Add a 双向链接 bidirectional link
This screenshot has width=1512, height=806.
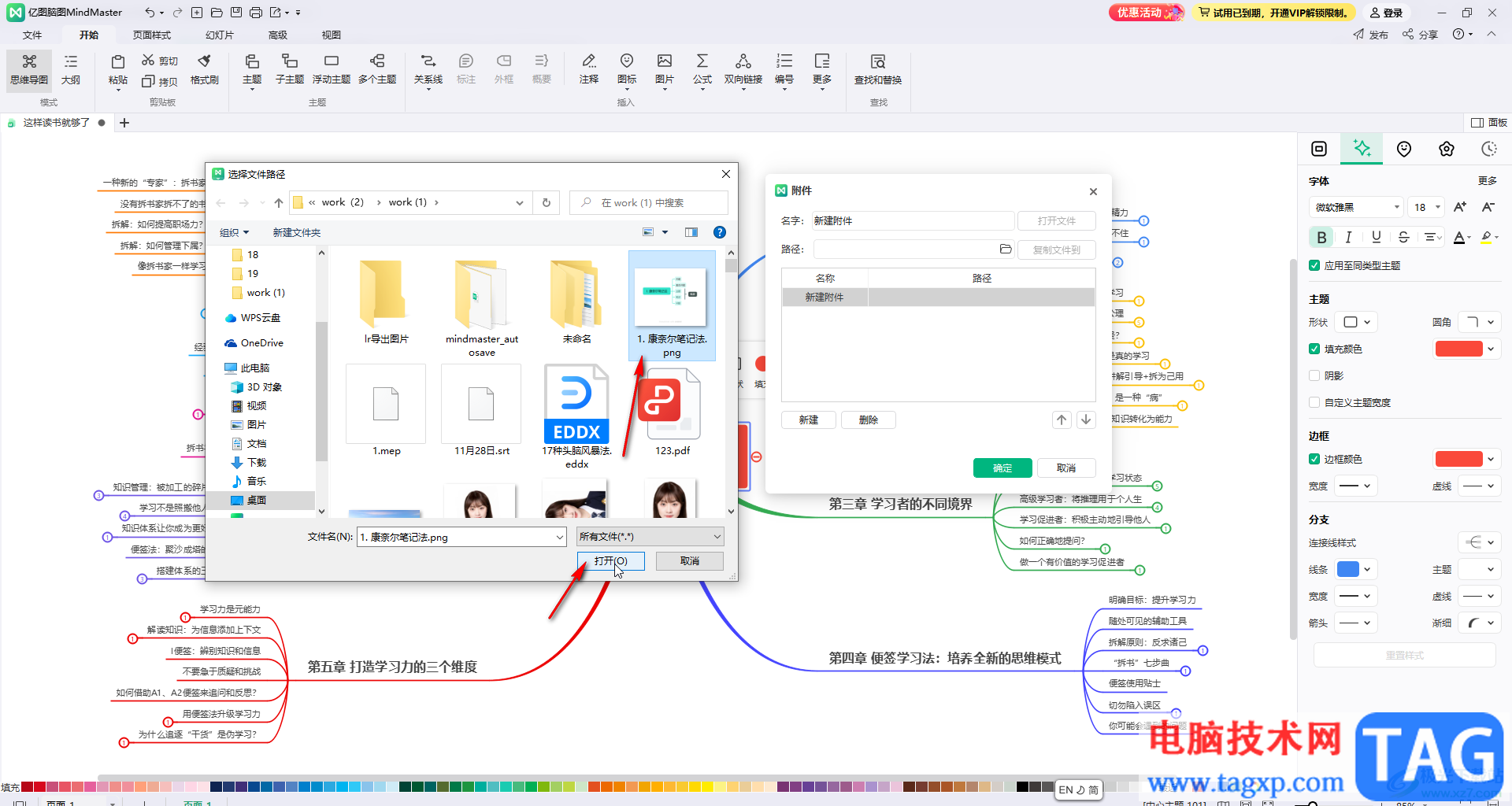point(743,69)
